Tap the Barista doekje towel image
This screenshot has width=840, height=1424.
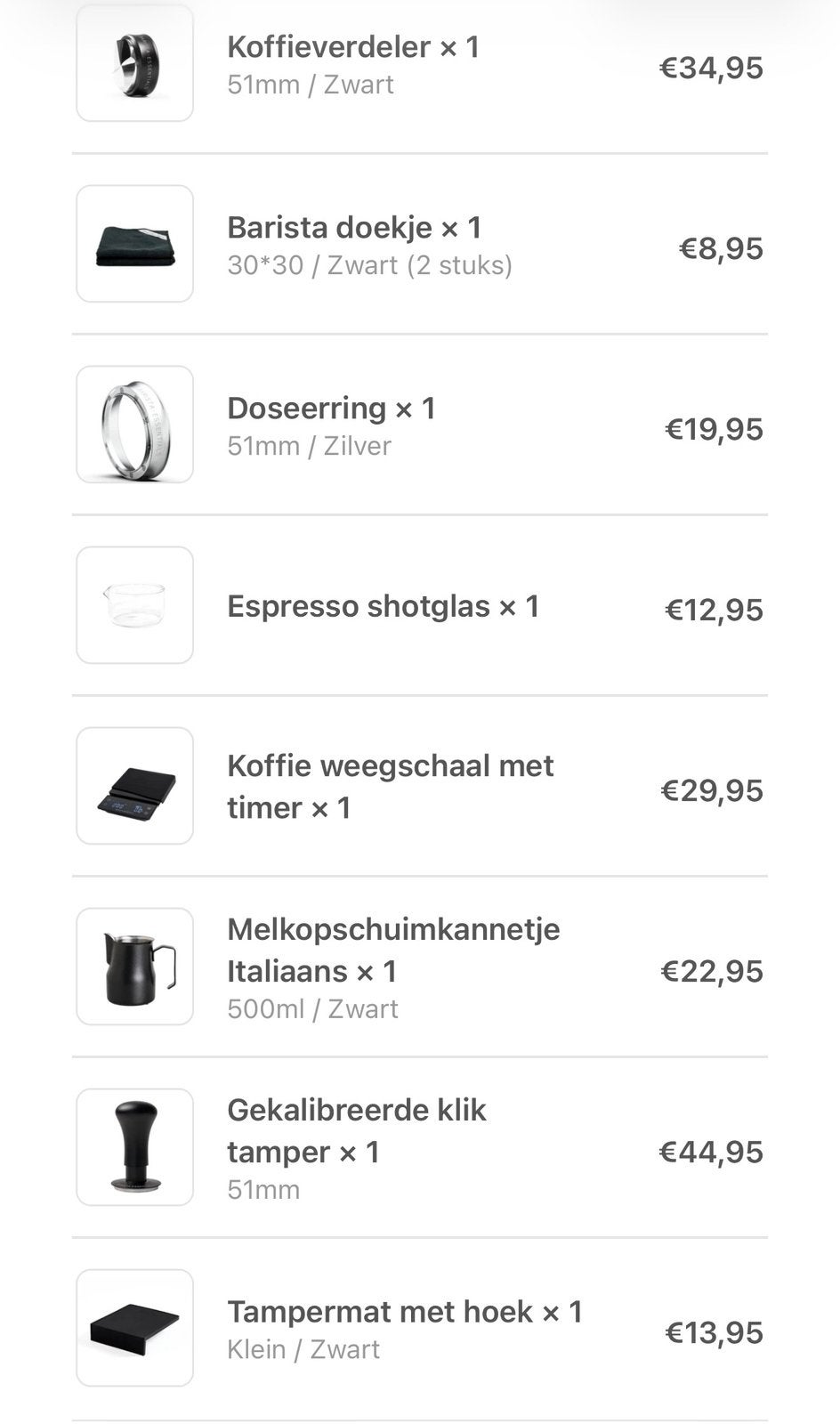(134, 244)
